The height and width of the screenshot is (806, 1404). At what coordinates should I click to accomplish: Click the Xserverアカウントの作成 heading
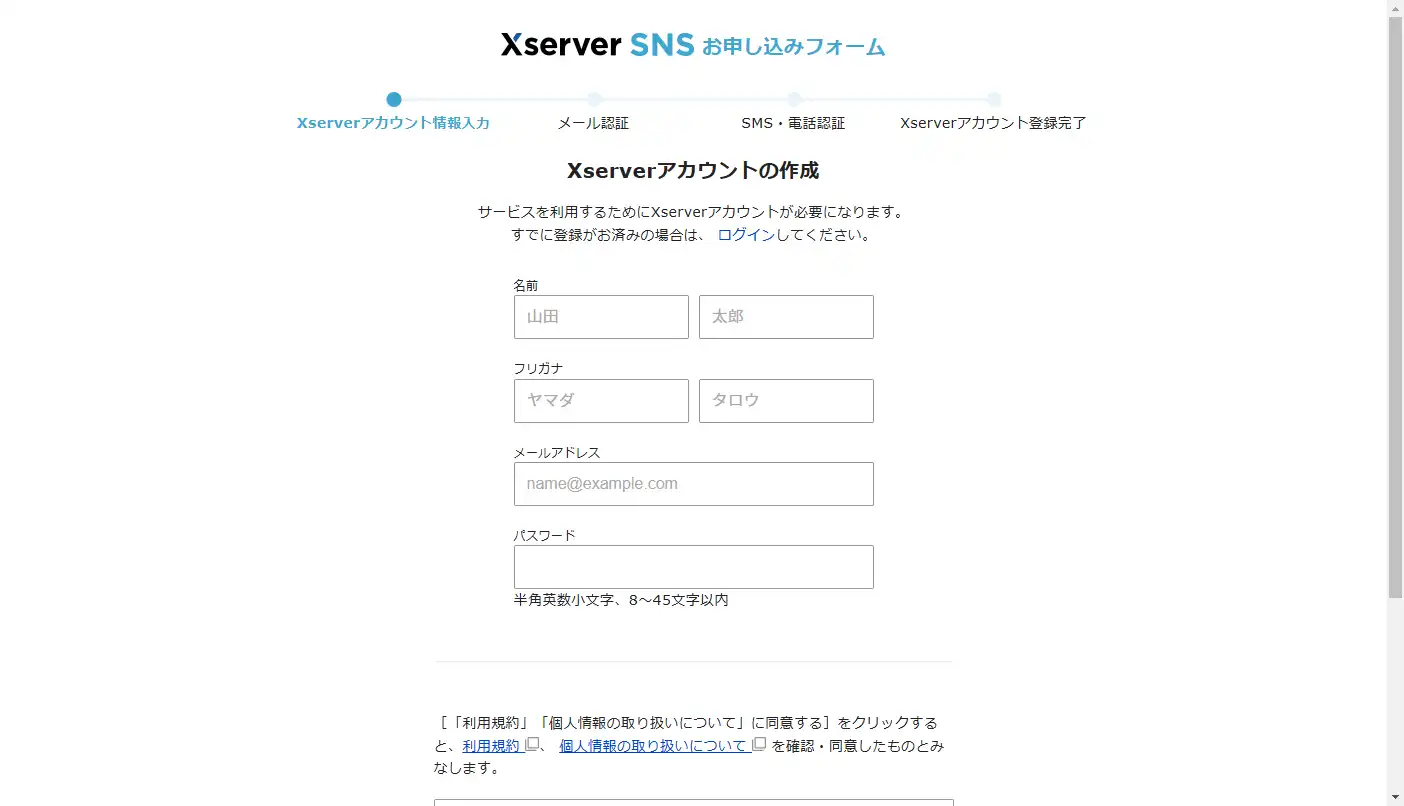coord(693,170)
